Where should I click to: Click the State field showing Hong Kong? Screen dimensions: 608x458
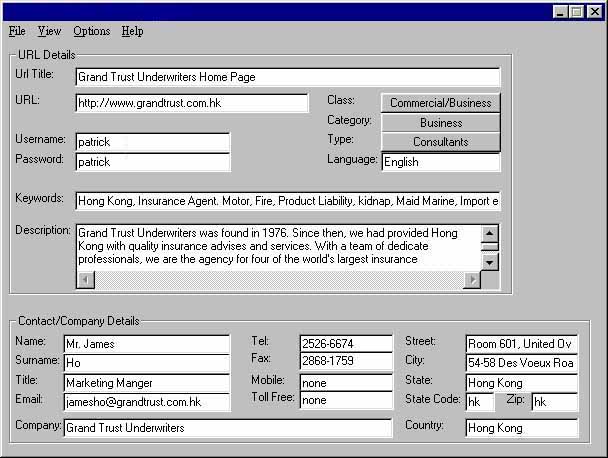click(x=522, y=383)
